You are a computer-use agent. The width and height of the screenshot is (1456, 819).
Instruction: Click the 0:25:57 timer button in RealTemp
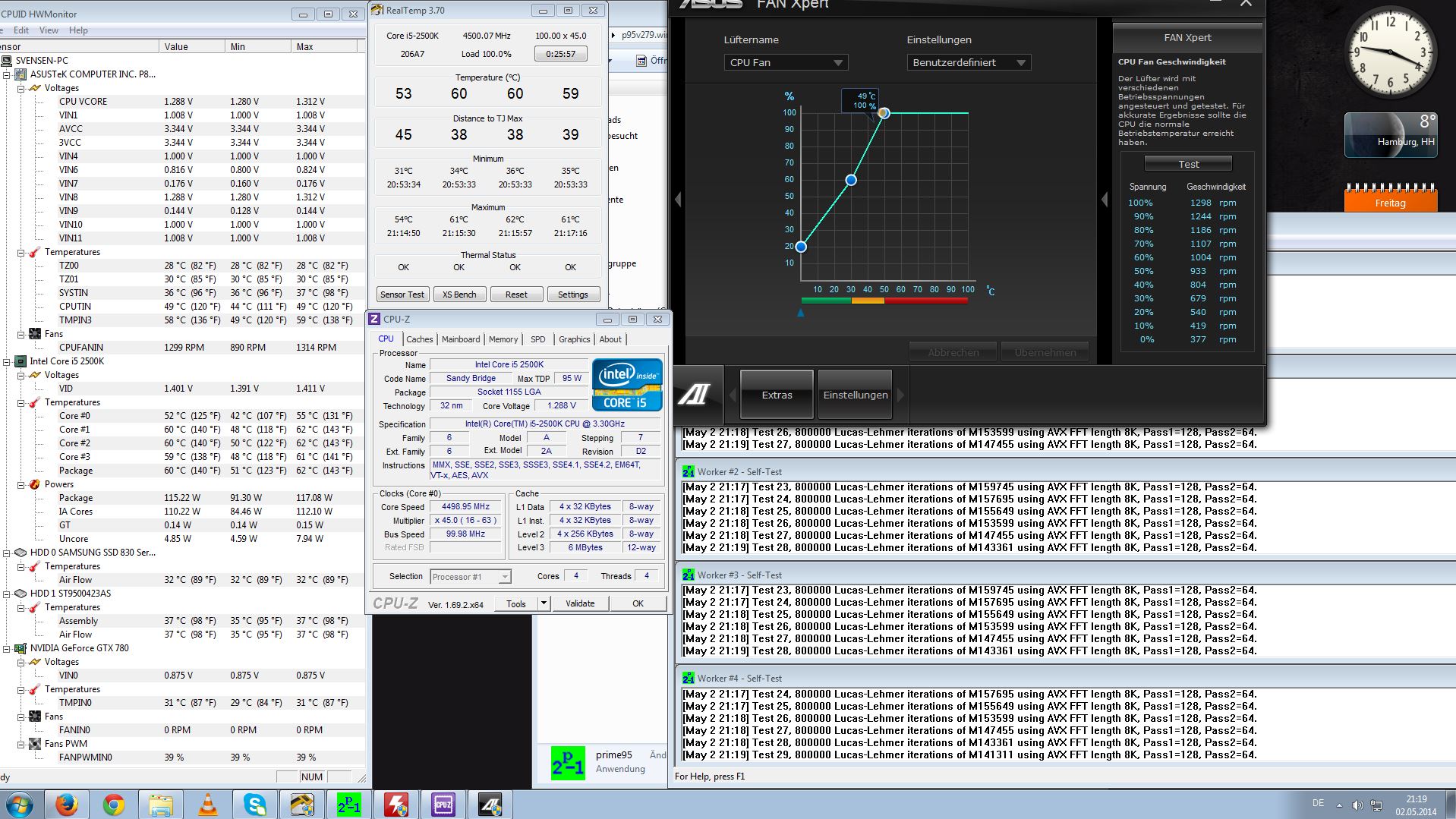tap(560, 54)
